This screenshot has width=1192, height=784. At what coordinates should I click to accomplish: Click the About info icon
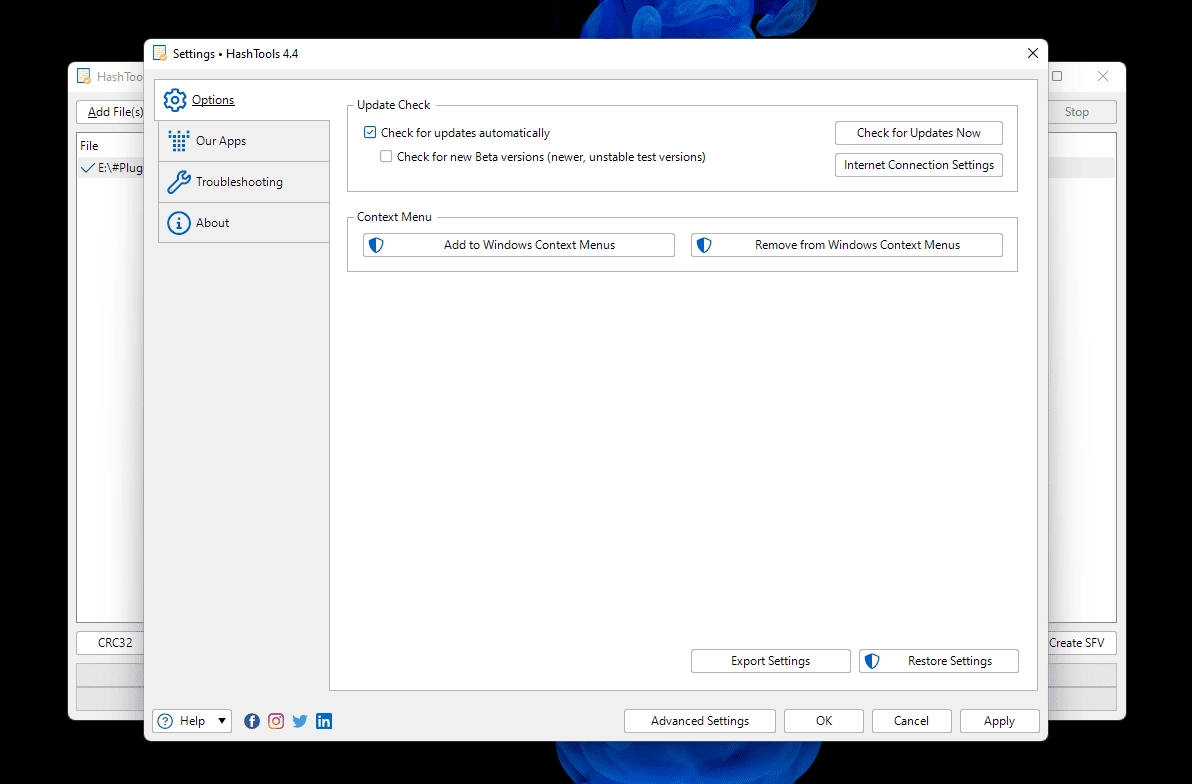[x=179, y=223]
